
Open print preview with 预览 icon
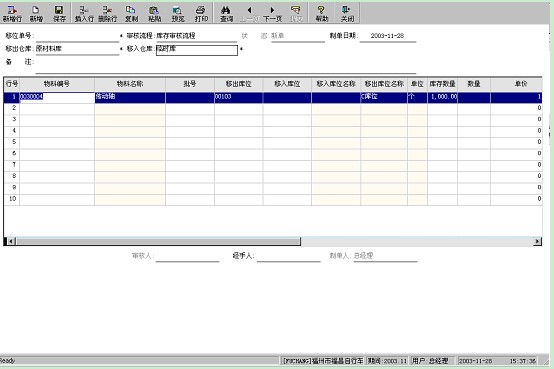[177, 13]
